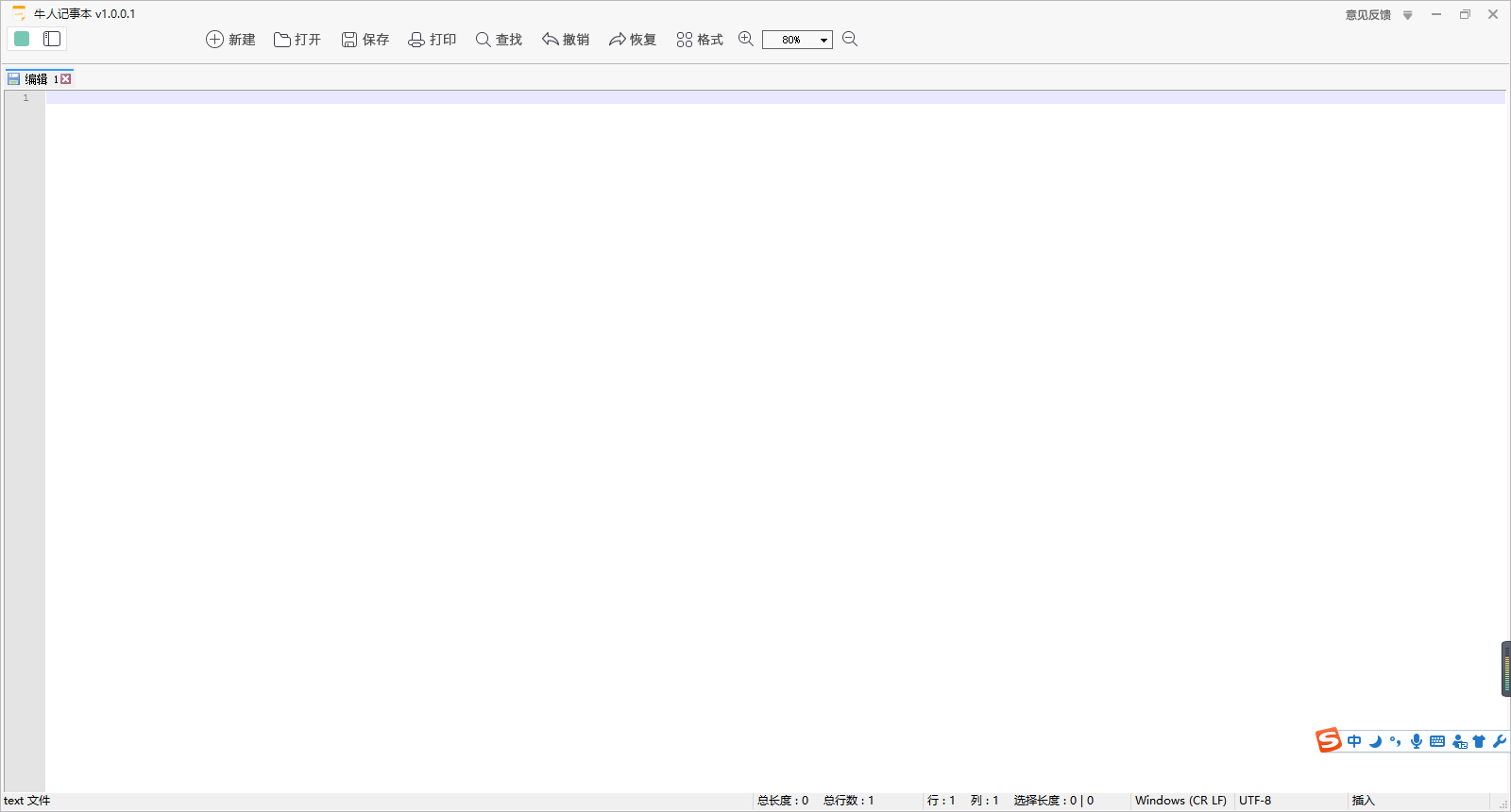Open the 80% zoom level dropdown

[x=823, y=40]
